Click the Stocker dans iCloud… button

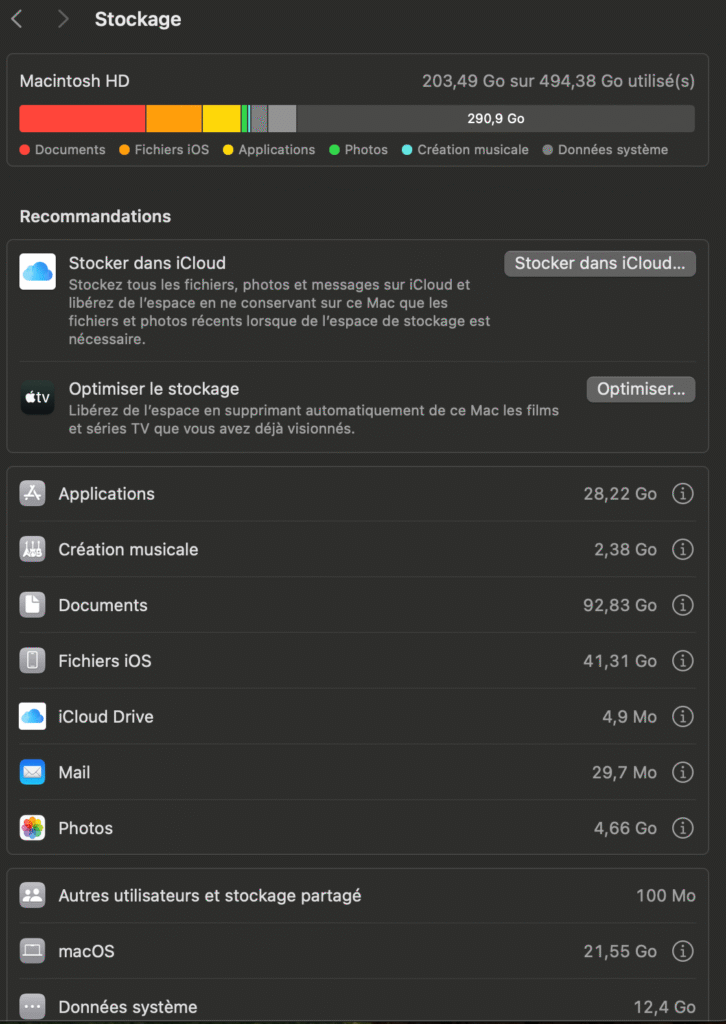(x=600, y=264)
